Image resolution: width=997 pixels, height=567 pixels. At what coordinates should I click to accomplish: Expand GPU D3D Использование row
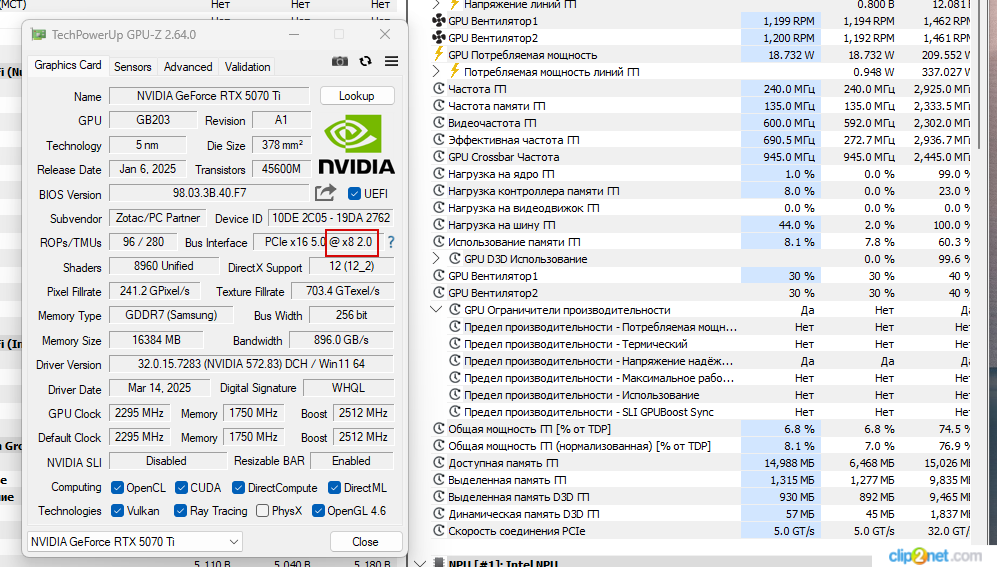(x=436, y=258)
